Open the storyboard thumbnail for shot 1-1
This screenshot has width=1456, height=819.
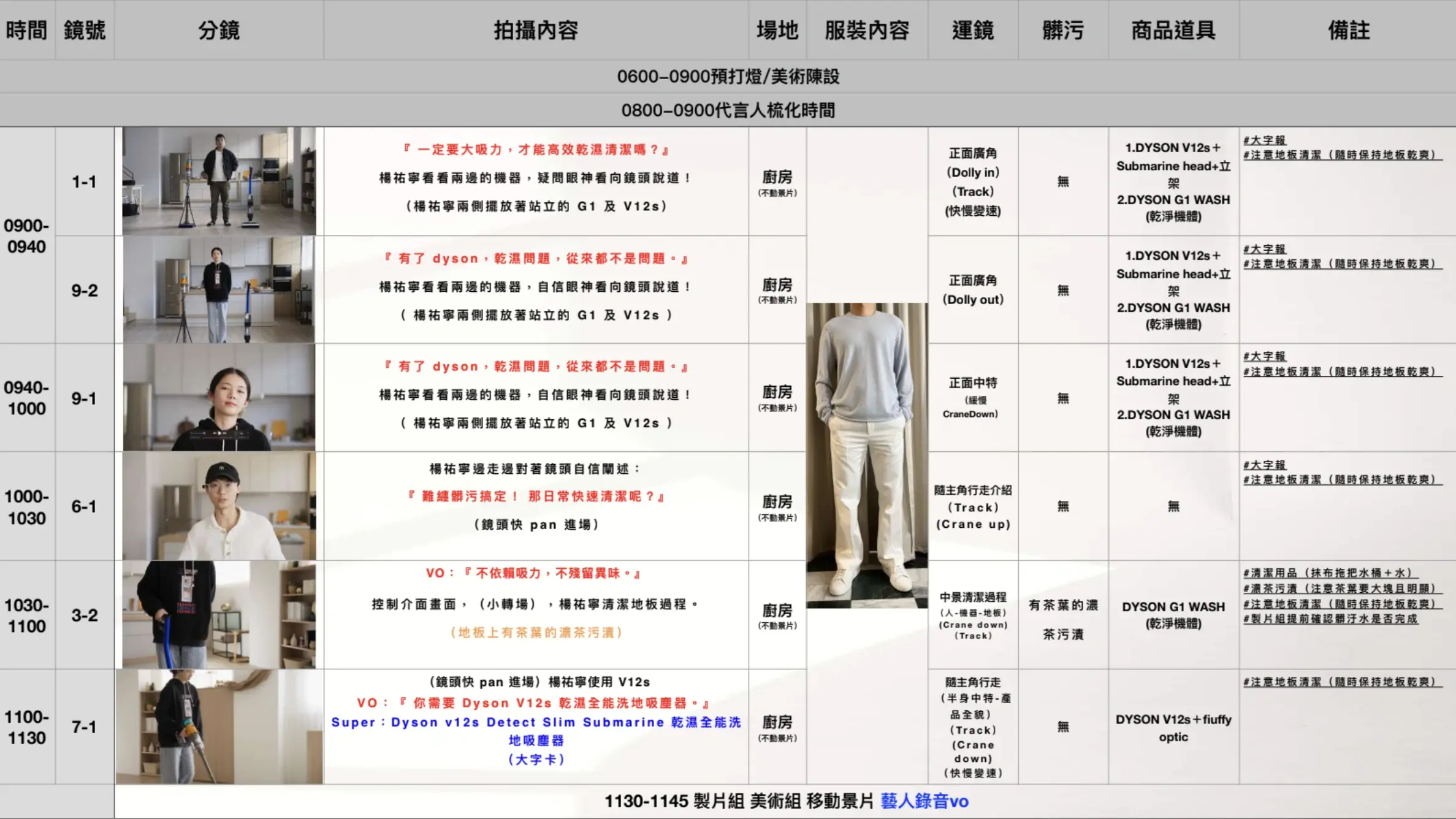[219, 181]
